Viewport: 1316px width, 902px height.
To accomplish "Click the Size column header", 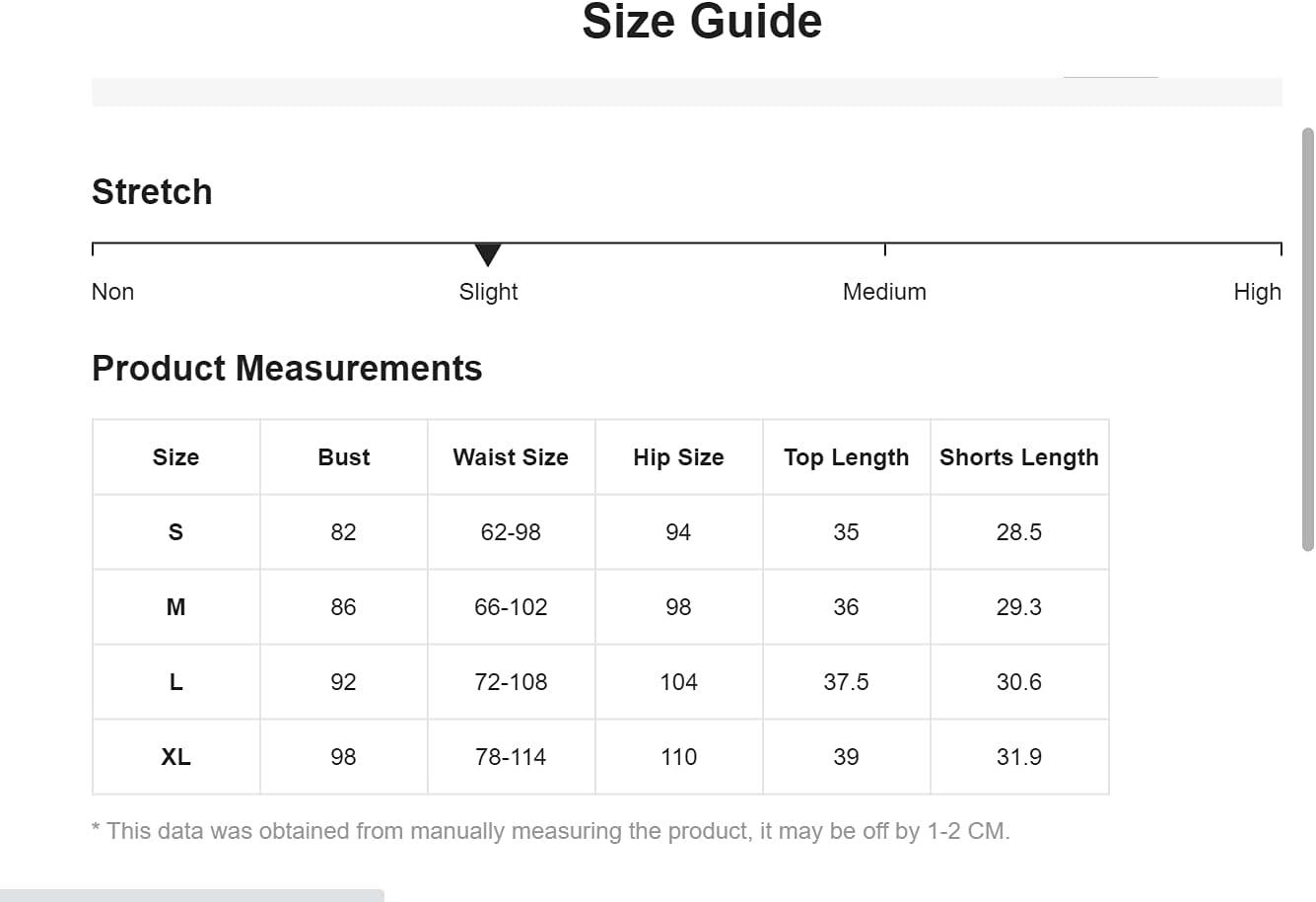I will coord(176,457).
